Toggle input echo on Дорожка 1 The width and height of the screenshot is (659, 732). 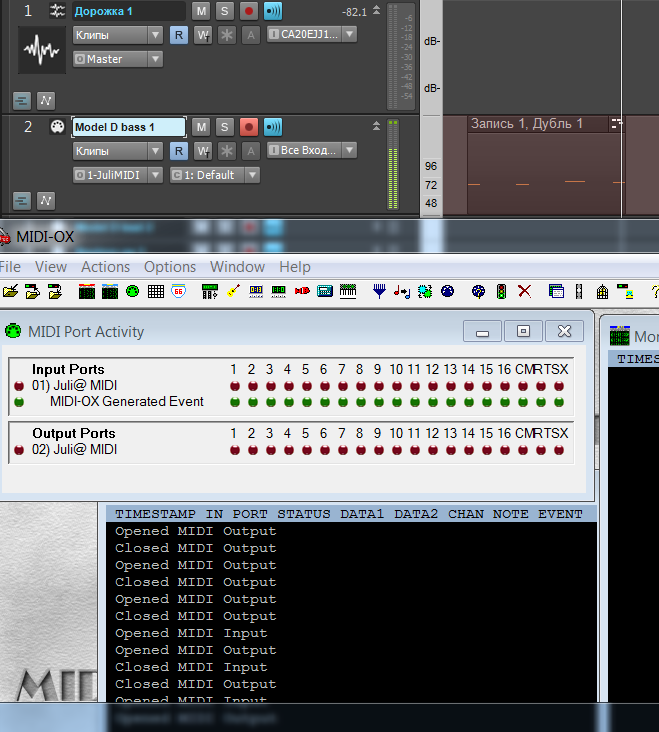[273, 11]
